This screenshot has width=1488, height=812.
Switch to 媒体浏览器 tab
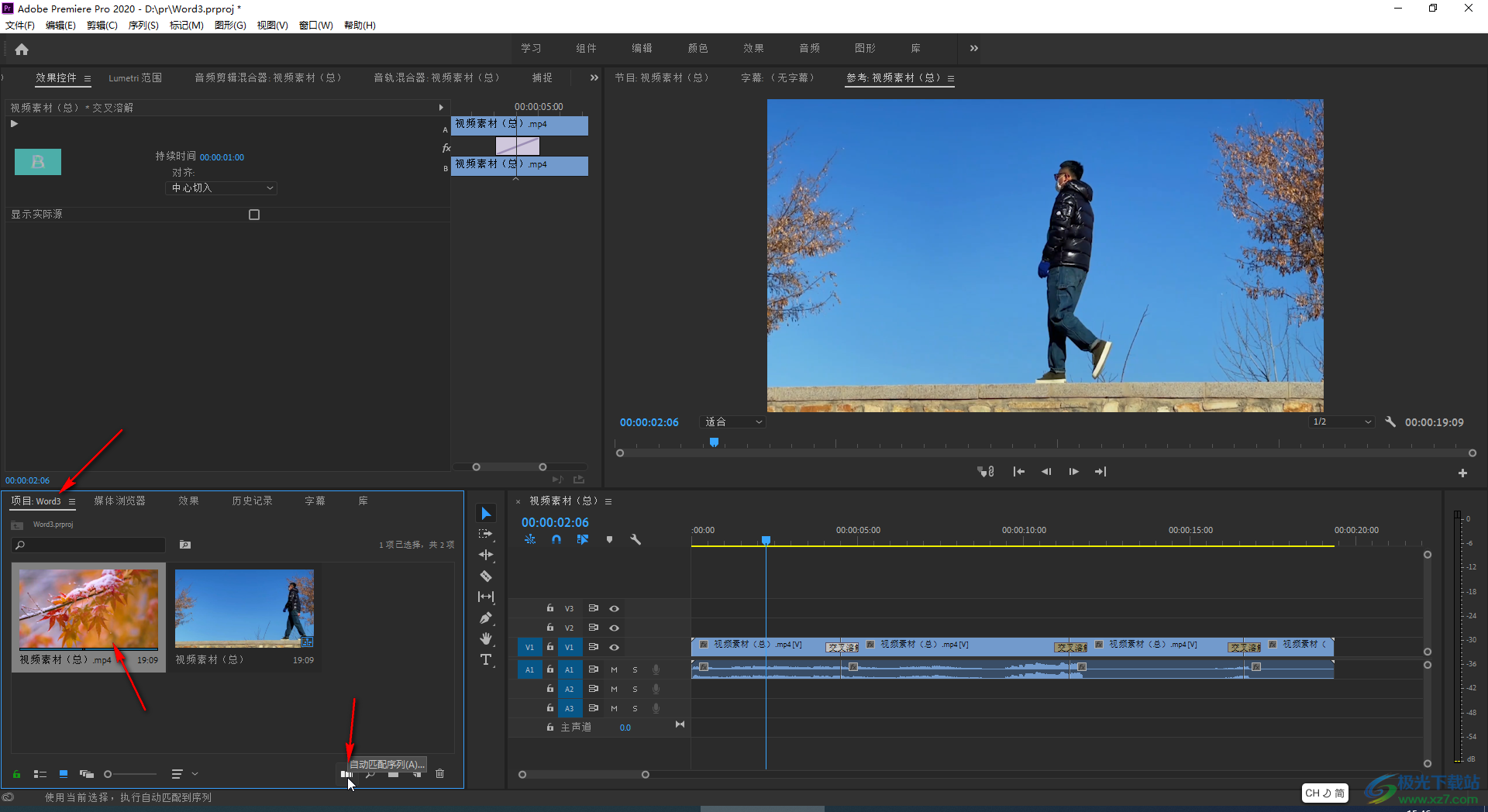point(120,501)
